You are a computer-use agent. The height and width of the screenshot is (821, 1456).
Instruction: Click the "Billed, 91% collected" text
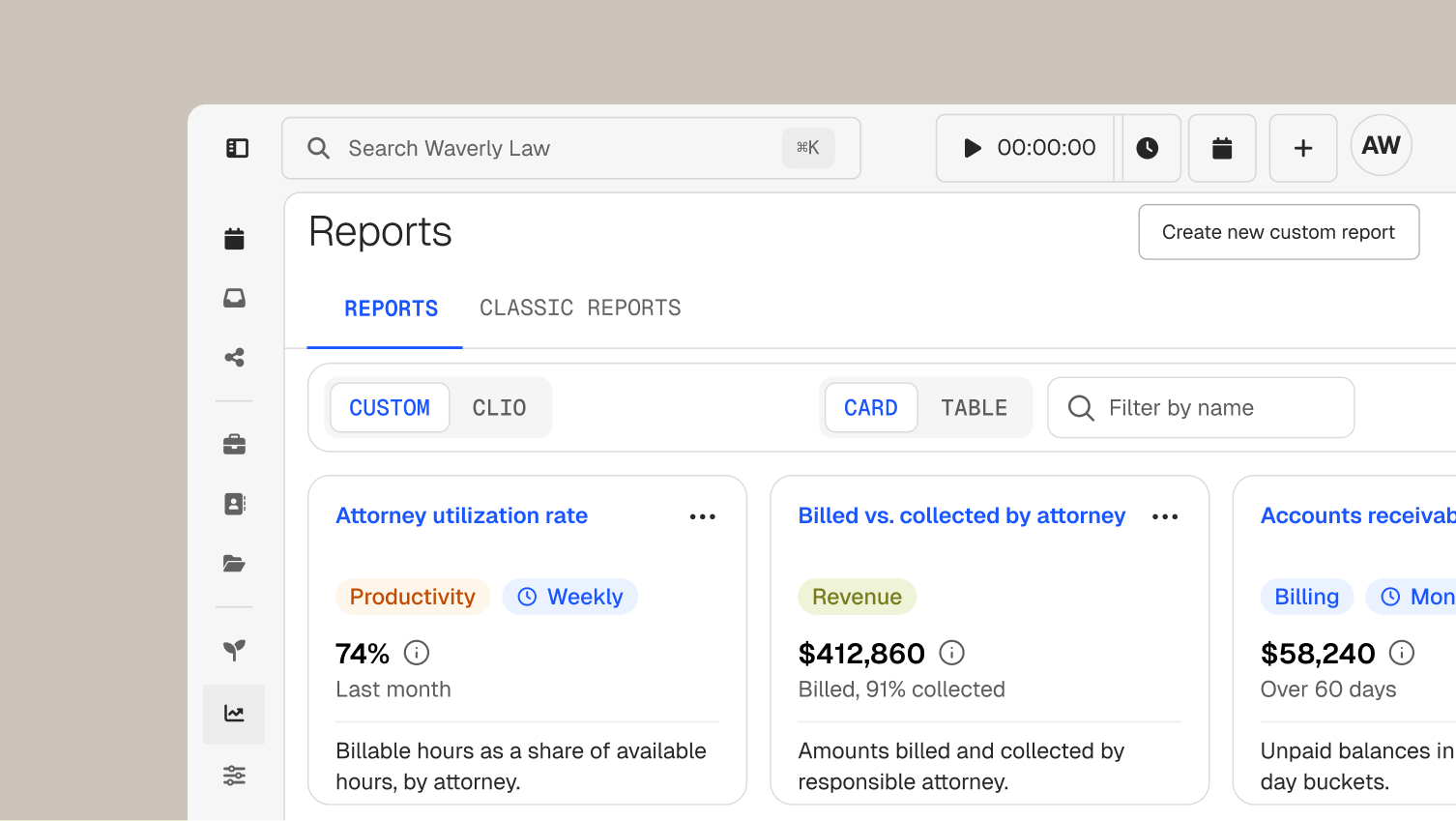tap(902, 689)
